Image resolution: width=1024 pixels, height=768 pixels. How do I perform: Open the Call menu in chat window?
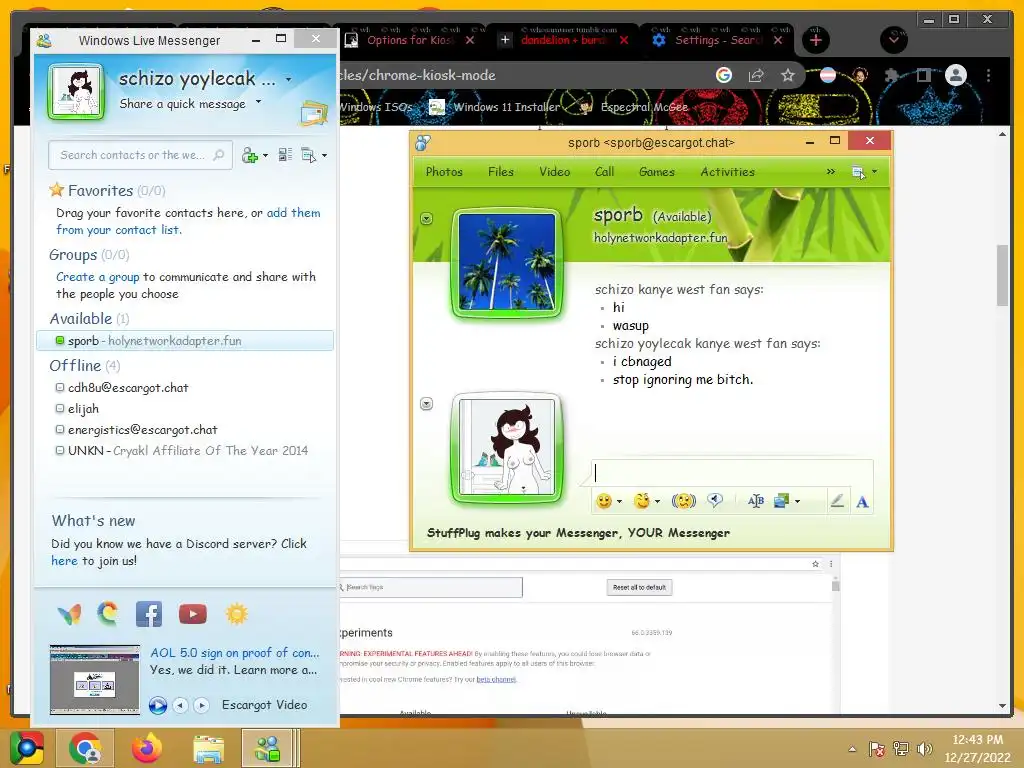pos(605,172)
